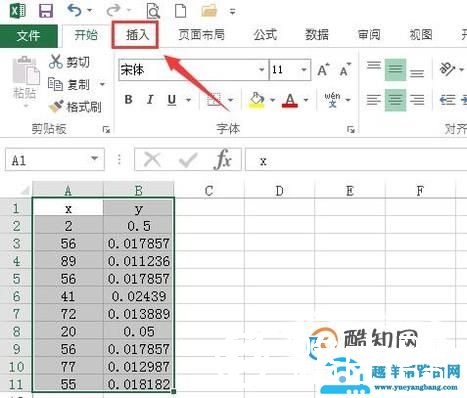Open the 审阅 tab
467x398 pixels.
[x=369, y=35]
